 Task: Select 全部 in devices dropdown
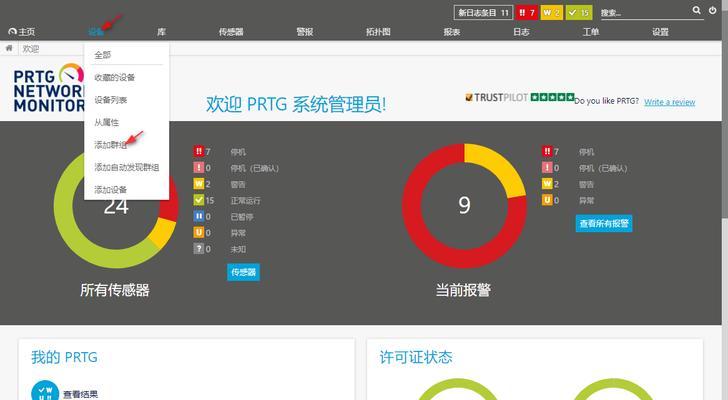click(103, 55)
